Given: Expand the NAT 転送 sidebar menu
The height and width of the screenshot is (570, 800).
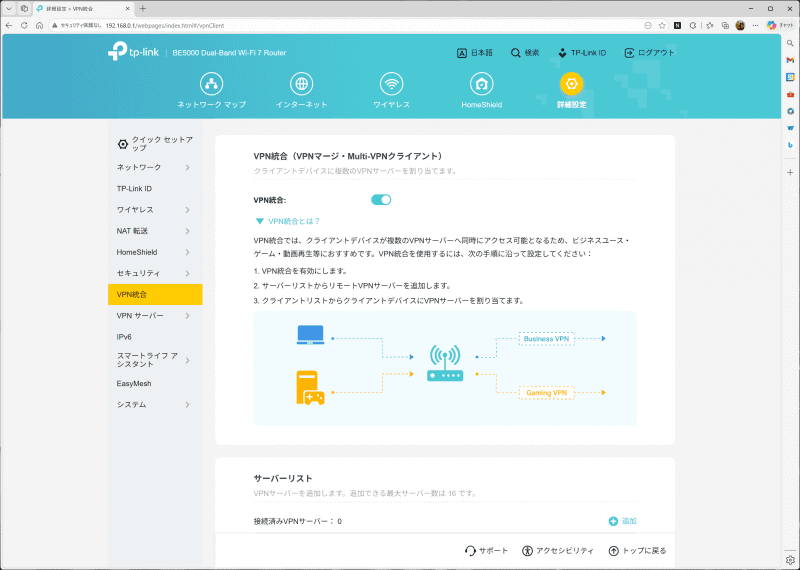Looking at the screenshot, I should click(x=155, y=231).
